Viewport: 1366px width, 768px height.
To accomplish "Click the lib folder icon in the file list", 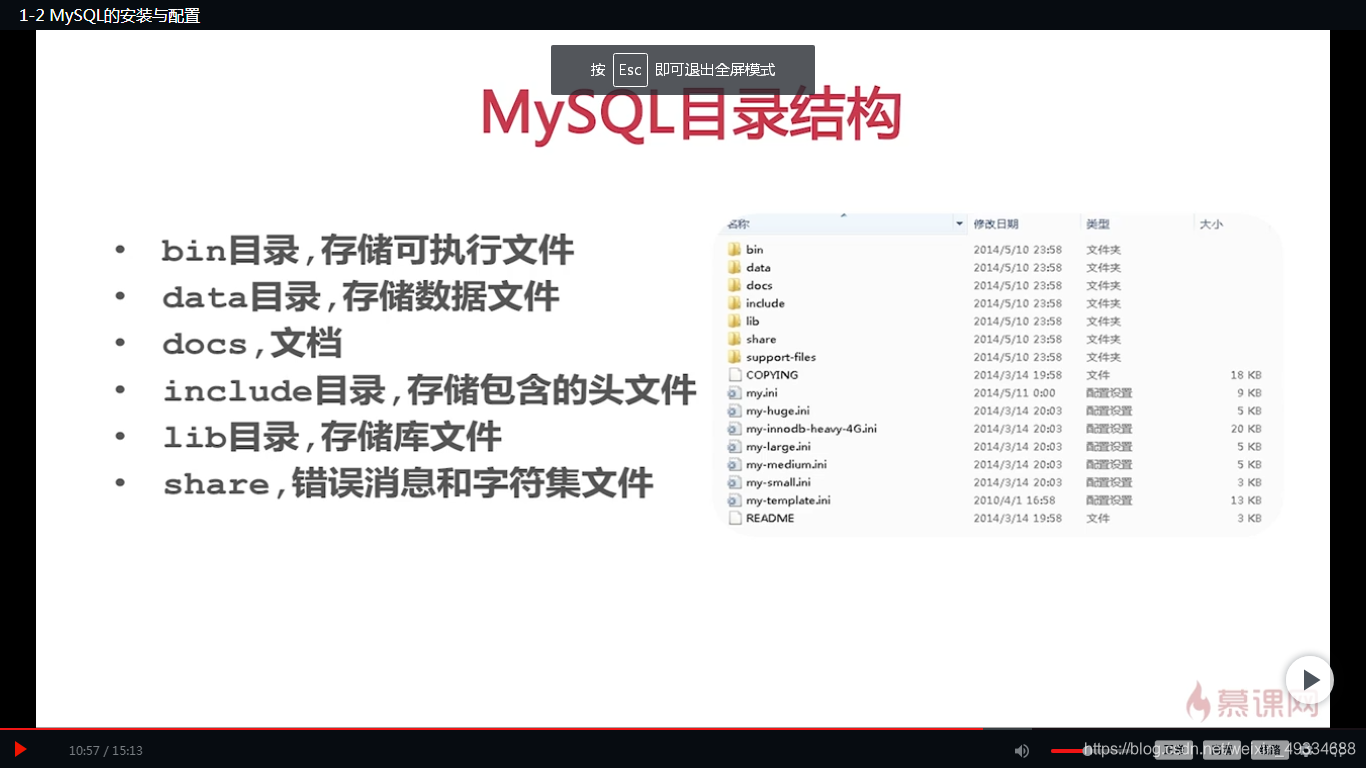I will click(734, 321).
